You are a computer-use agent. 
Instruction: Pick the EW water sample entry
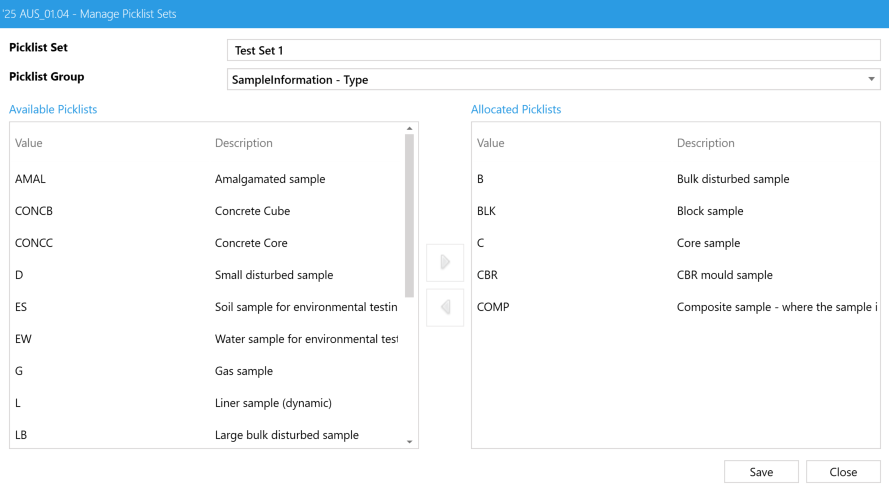(x=206, y=340)
